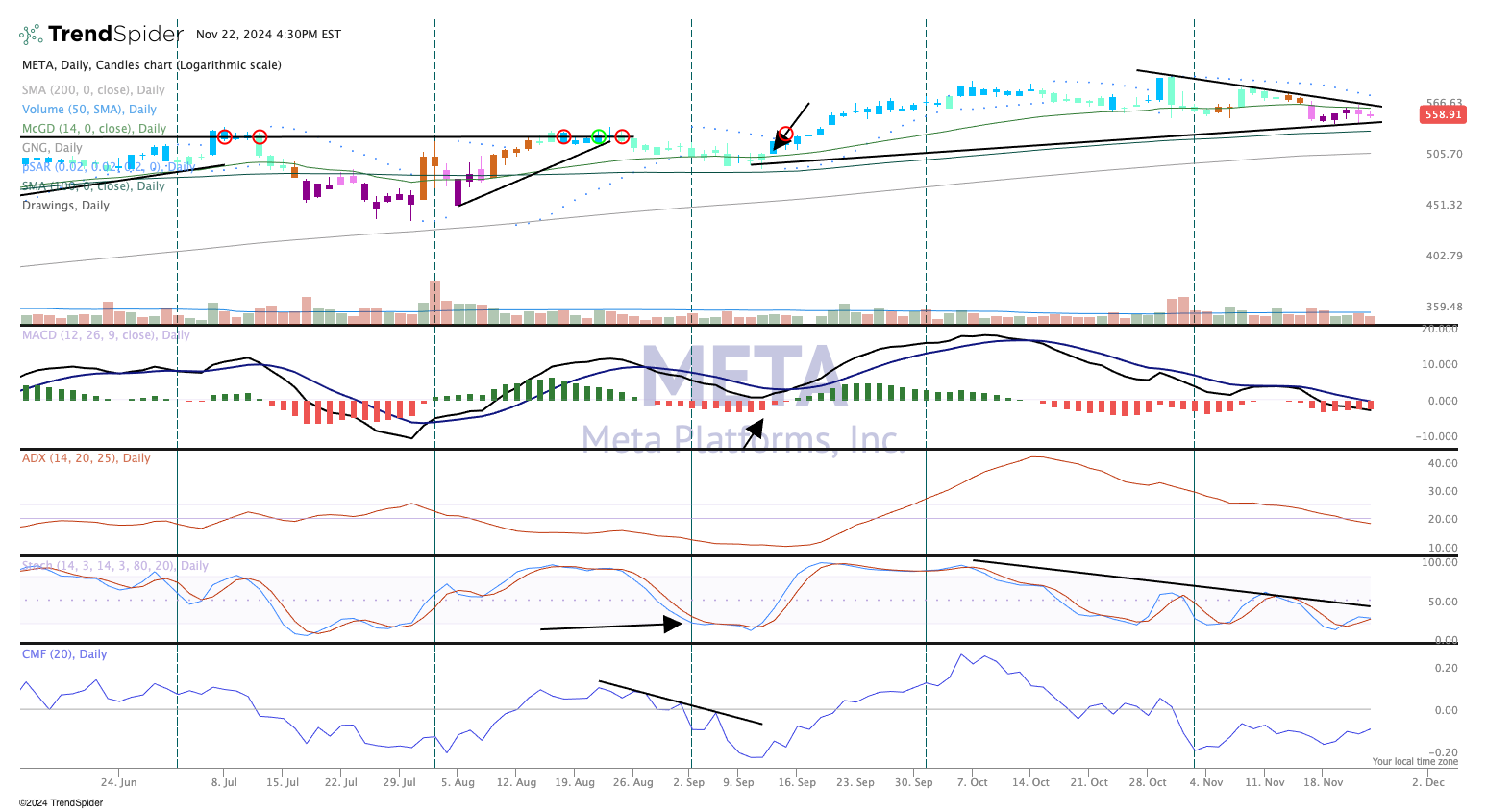Viewport: 1487px width, 812px height.
Task: Click the red circle marker near 8 Jul
Action: (x=224, y=137)
